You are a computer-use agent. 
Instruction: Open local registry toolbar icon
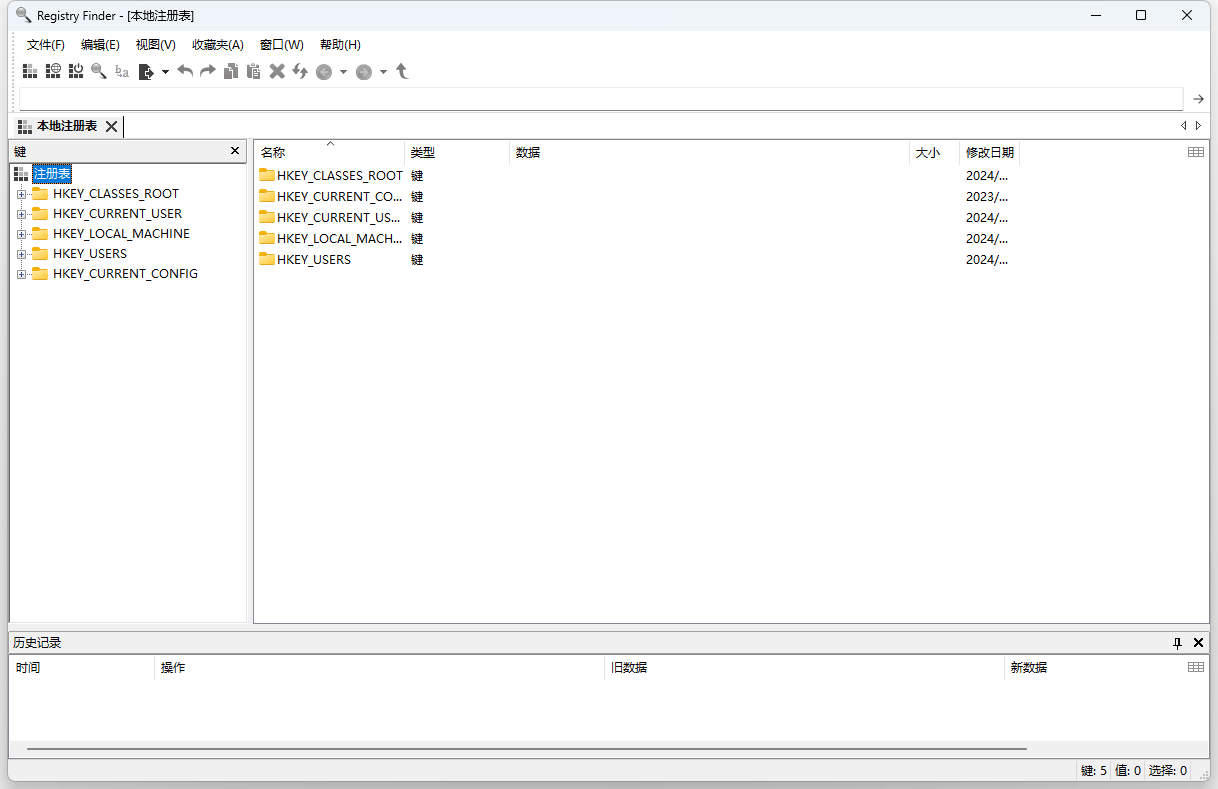click(30, 71)
